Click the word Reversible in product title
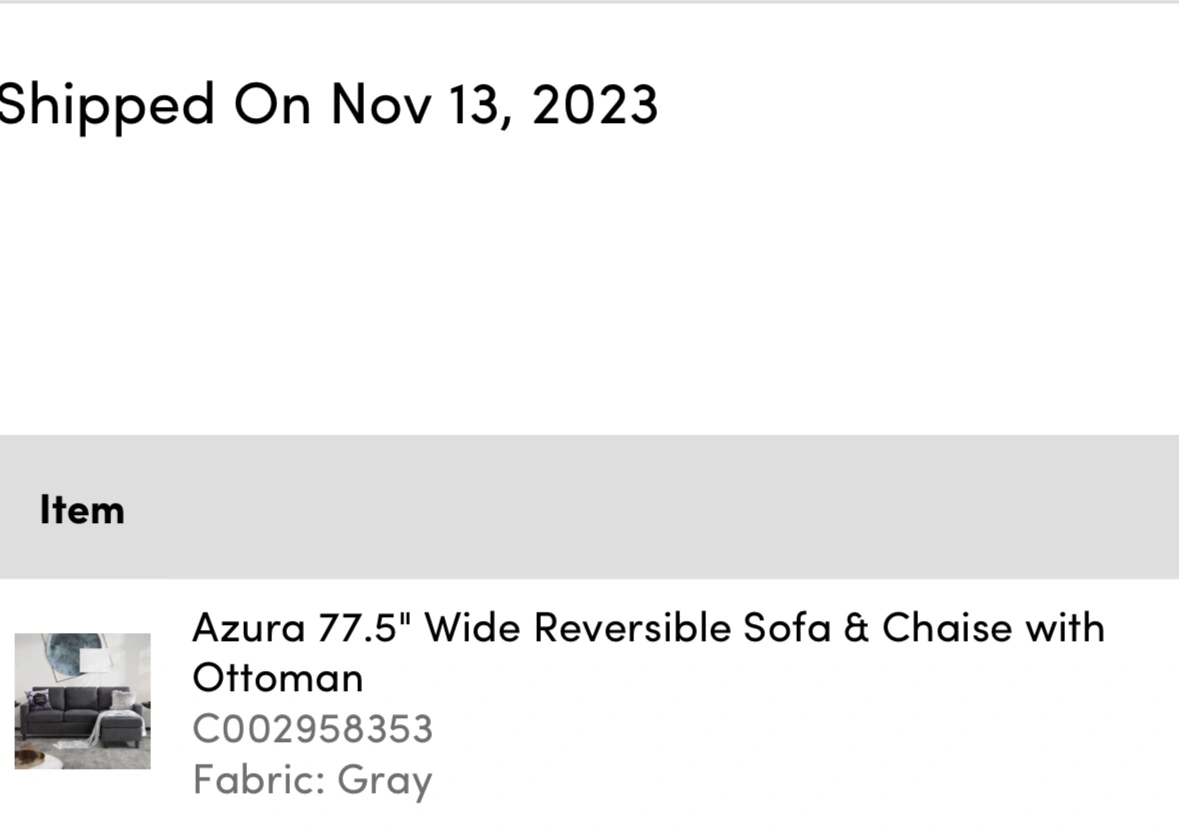This screenshot has width=1179, height=832. coord(632,628)
